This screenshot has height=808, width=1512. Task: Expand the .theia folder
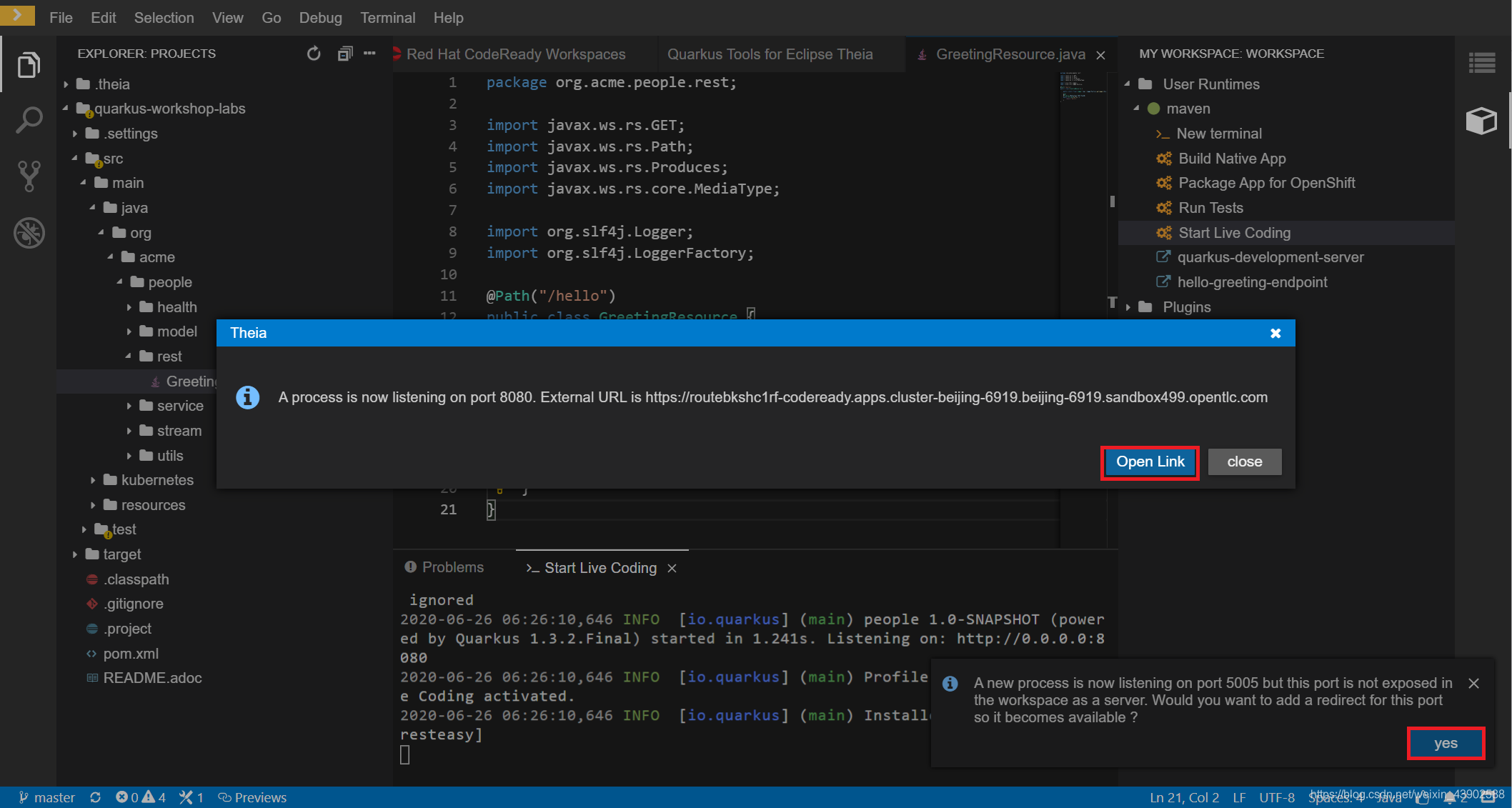click(66, 84)
